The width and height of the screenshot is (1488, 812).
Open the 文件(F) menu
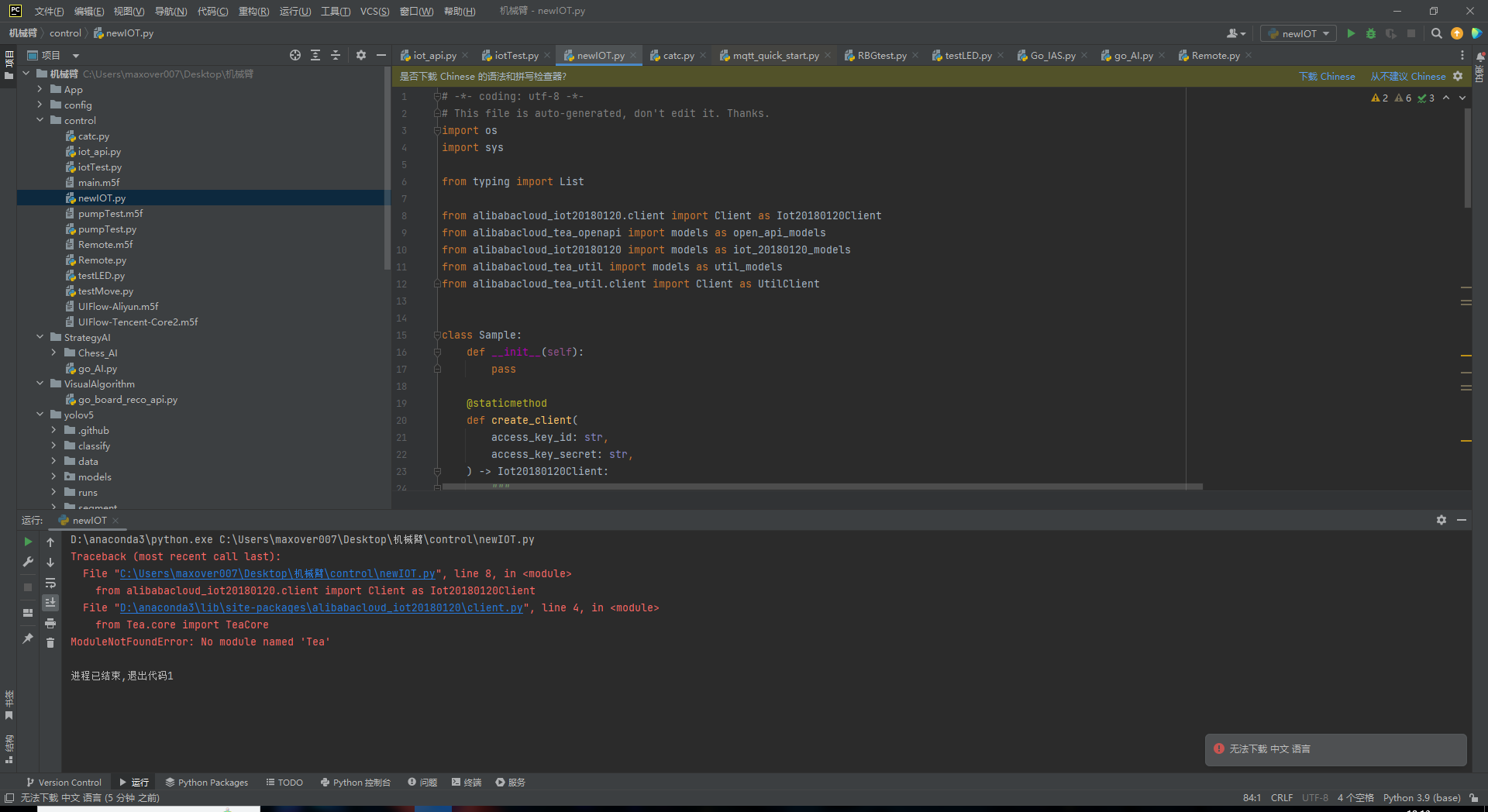pos(49,11)
